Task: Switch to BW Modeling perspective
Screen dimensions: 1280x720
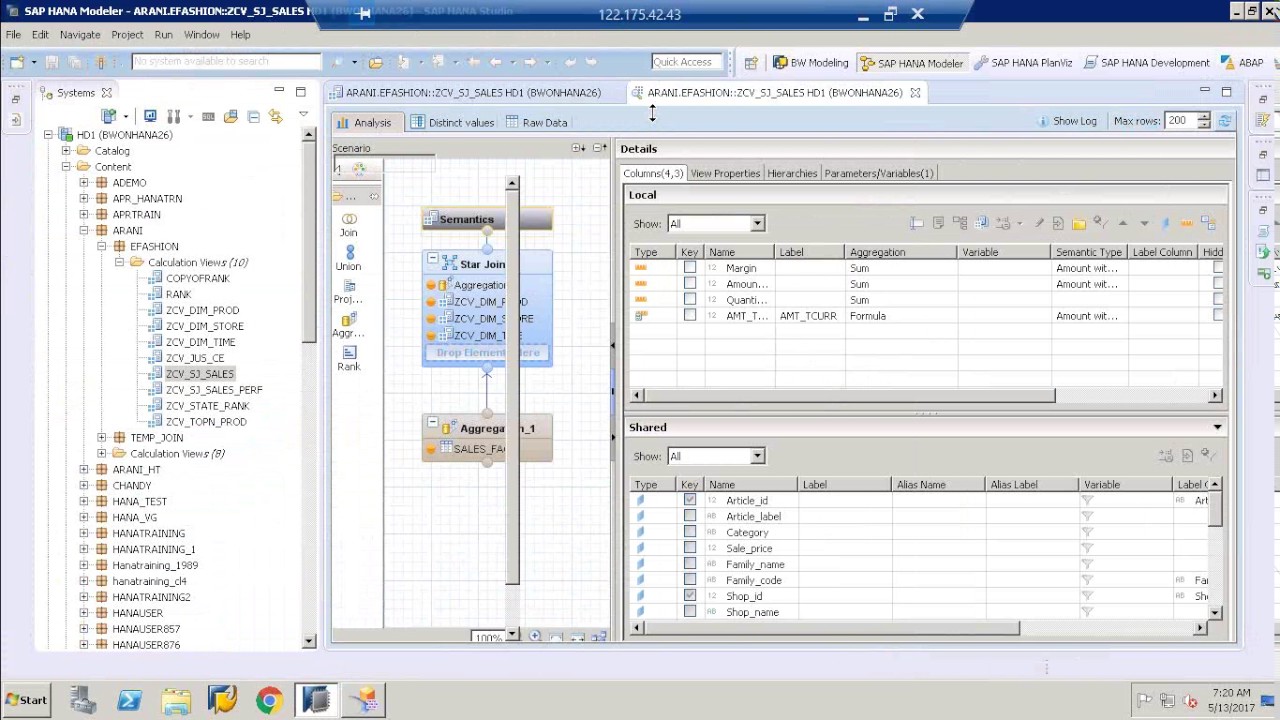Action: tap(811, 62)
